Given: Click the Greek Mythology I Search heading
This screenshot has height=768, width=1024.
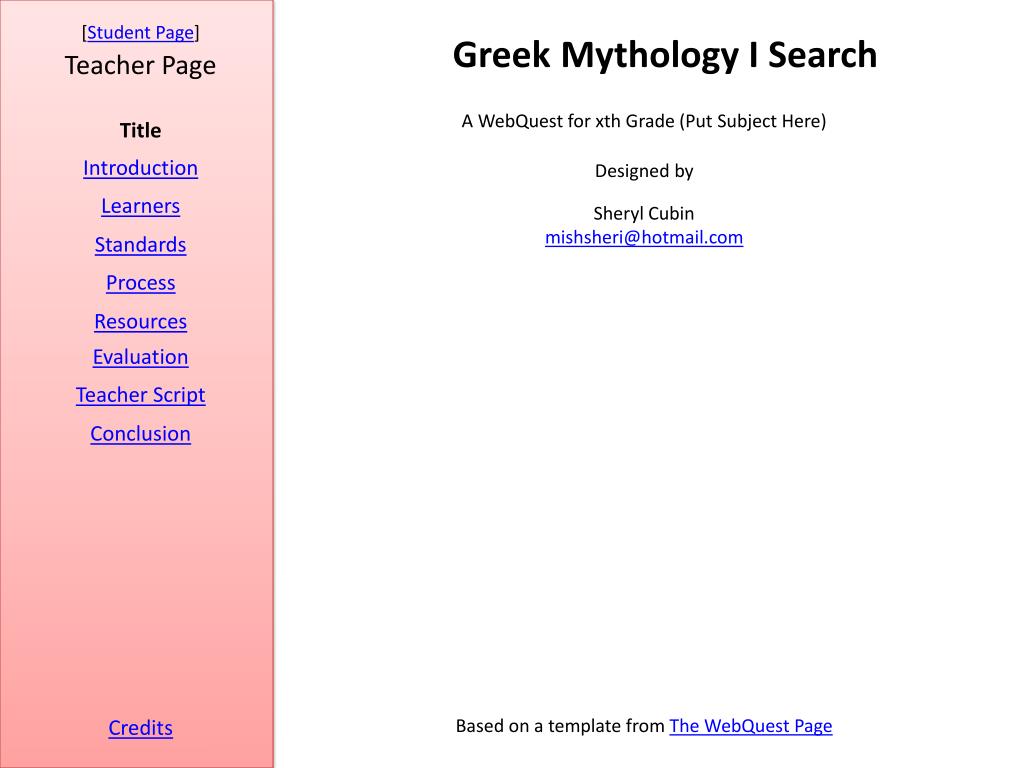Looking at the screenshot, I should click(x=665, y=55).
